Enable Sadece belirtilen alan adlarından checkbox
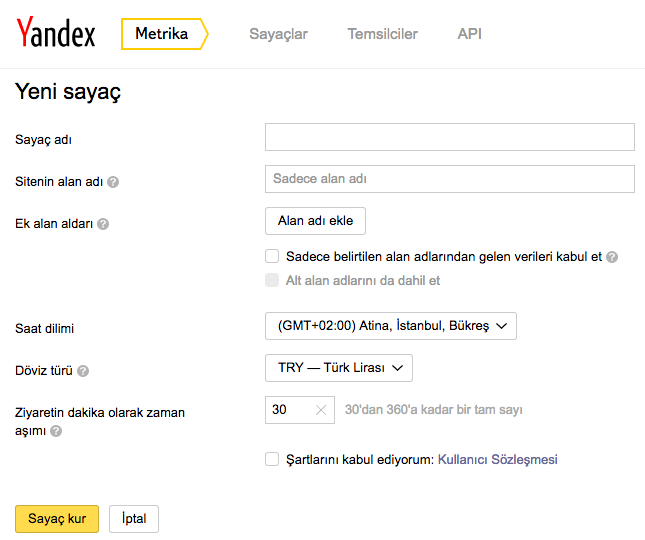 pos(272,256)
